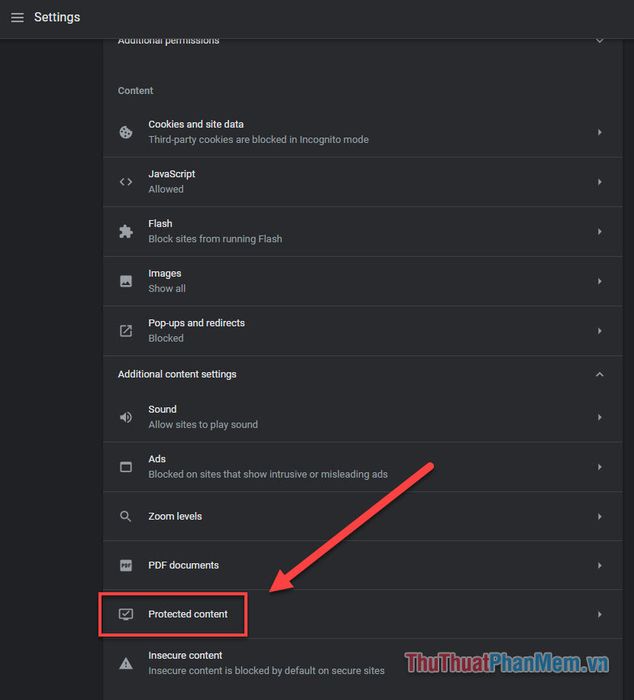Click the PDF documents icon
This screenshot has width=634, height=700.
[126, 565]
